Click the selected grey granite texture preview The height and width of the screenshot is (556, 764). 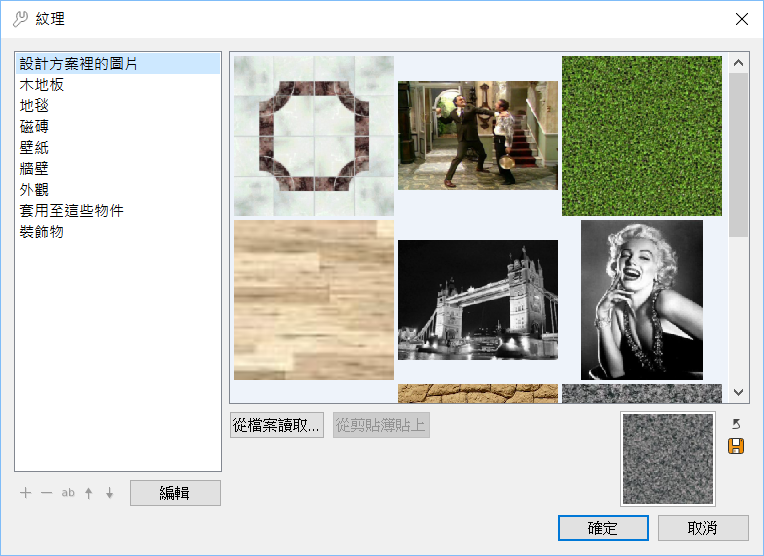click(668, 459)
